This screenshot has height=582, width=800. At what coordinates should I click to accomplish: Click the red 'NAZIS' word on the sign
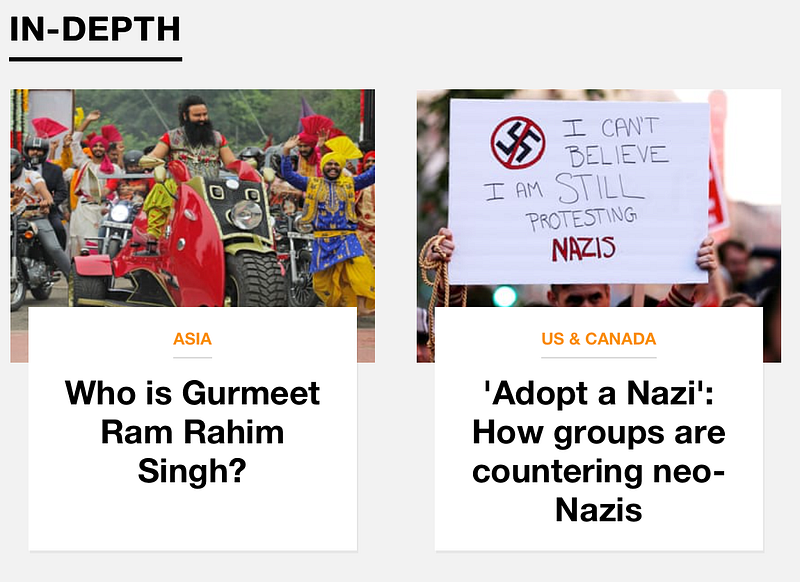[584, 249]
